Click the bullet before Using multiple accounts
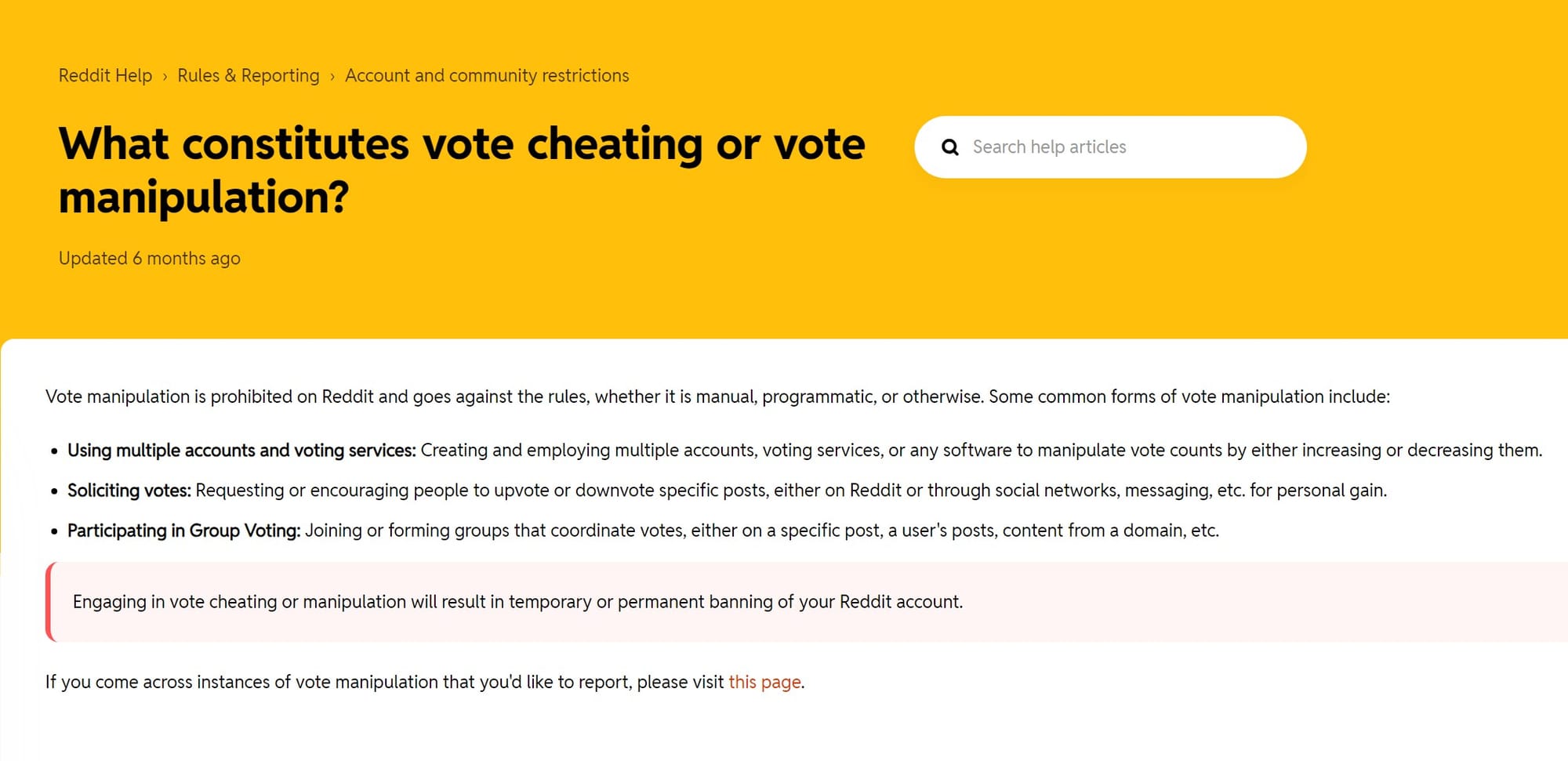This screenshot has width=1568, height=761. [x=54, y=451]
